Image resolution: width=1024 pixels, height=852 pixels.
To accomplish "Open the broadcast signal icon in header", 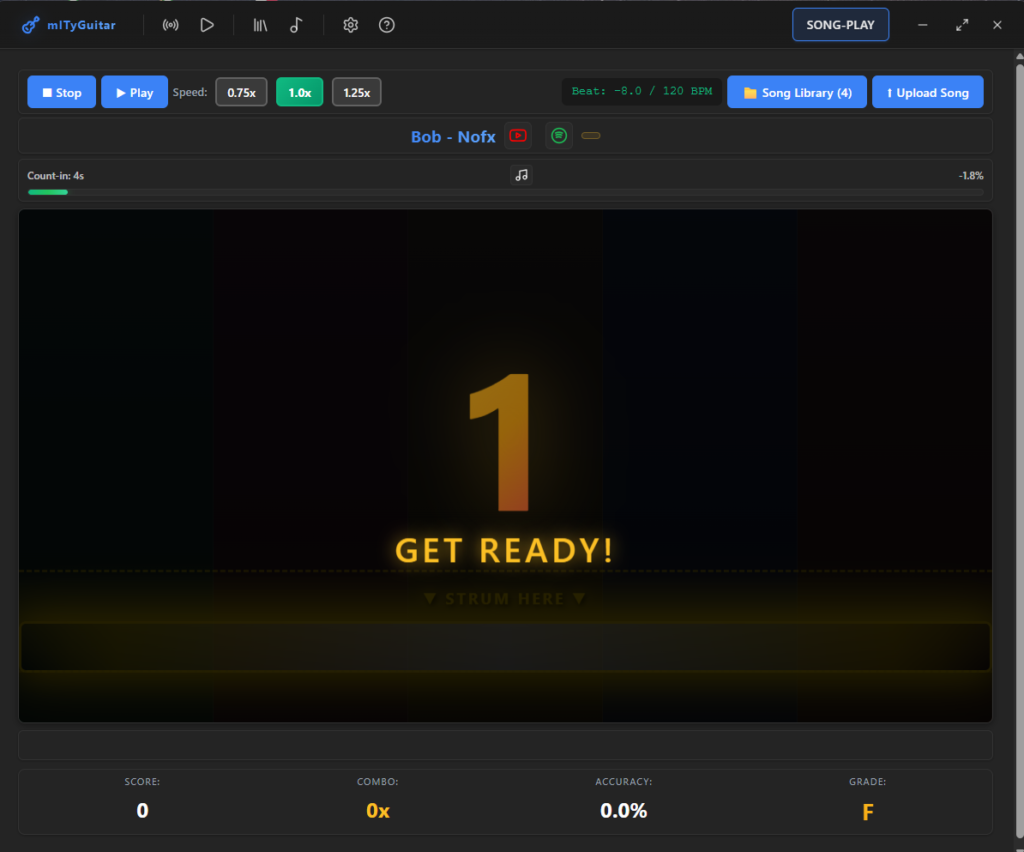I will click(171, 25).
